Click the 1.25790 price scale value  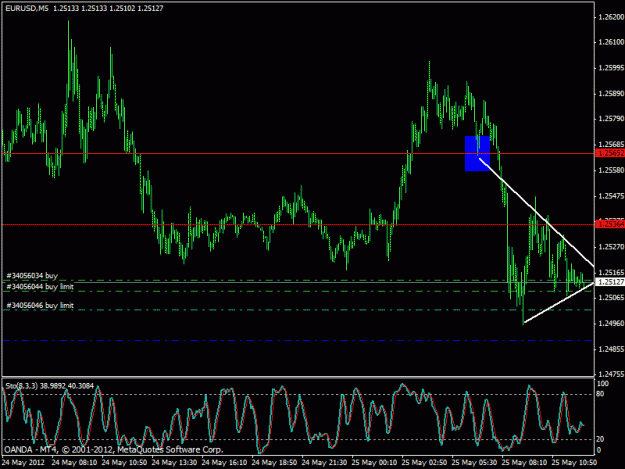(x=611, y=119)
